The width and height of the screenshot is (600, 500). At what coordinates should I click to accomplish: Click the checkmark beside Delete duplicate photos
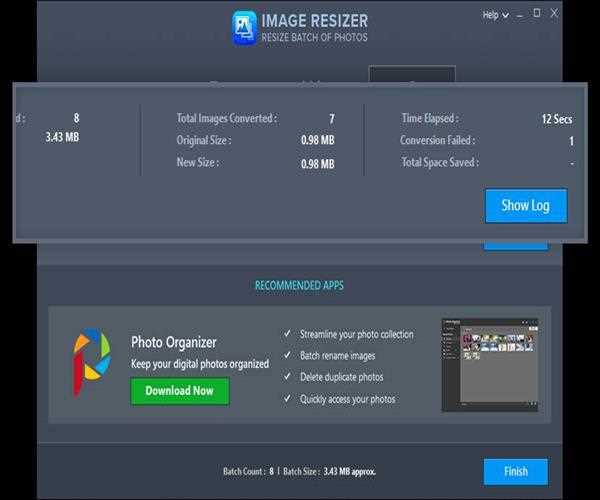pyautogui.click(x=287, y=377)
